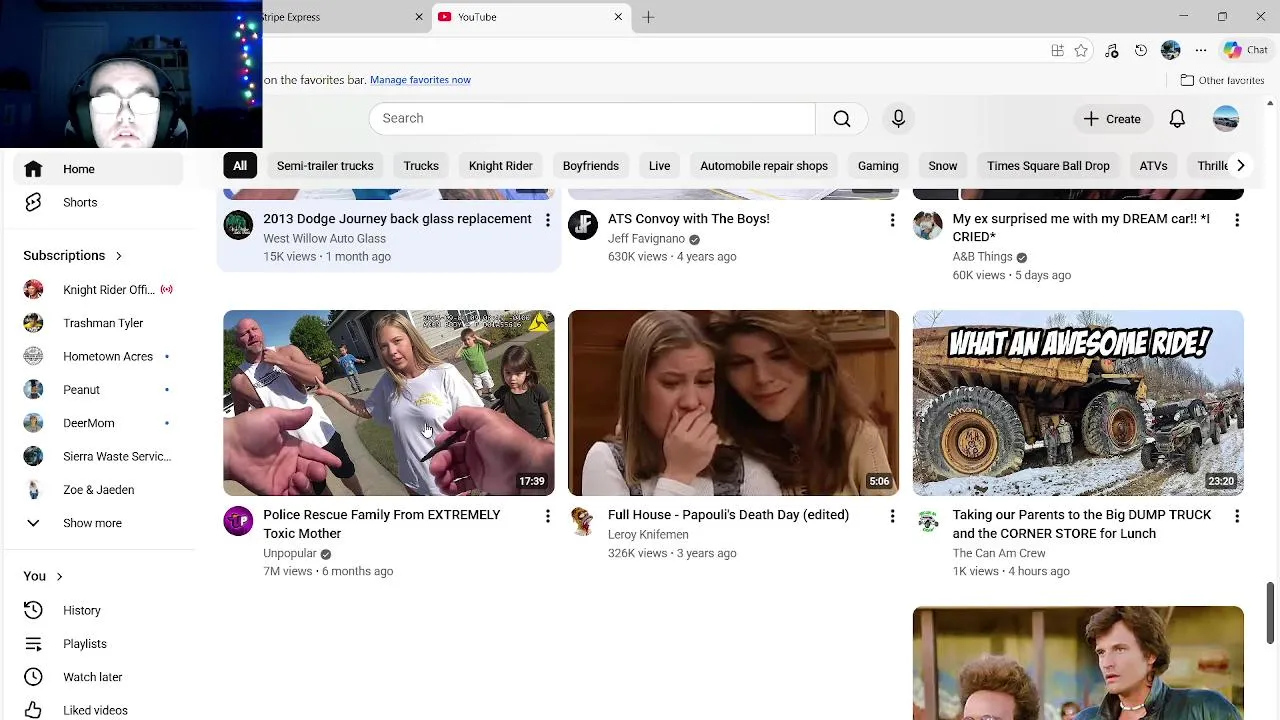Activate voice search microphone icon
1280x720 pixels.
898,118
